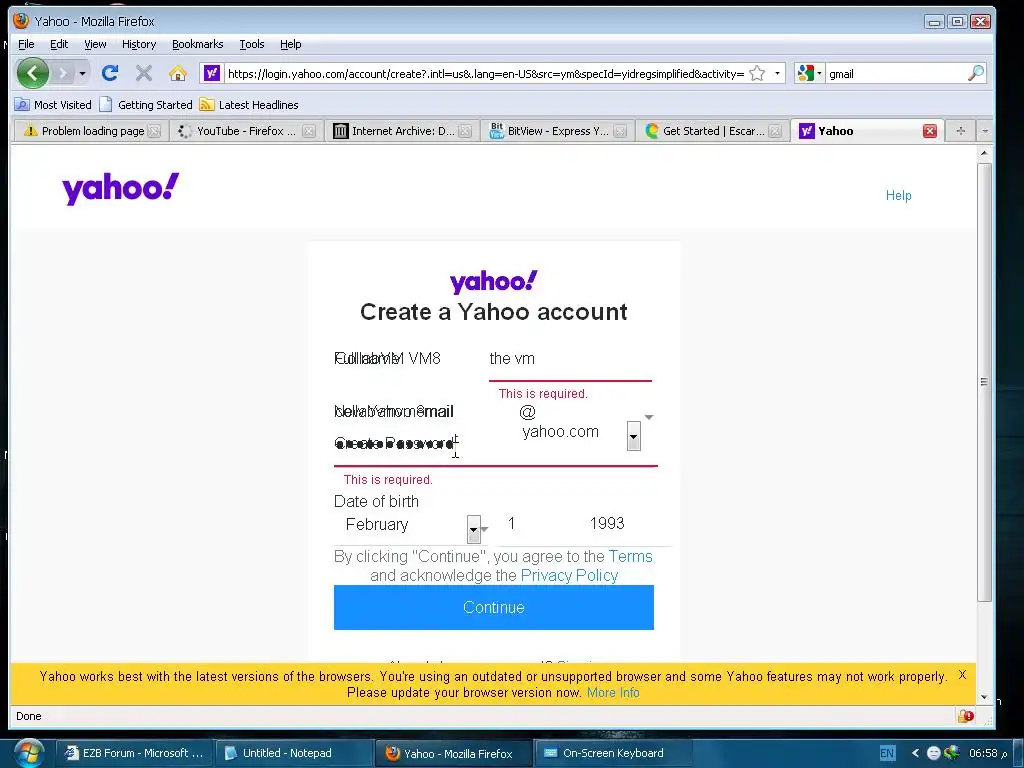Click the Yahoo site identity icon in address bar
The image size is (1024, 768).
tap(212, 73)
